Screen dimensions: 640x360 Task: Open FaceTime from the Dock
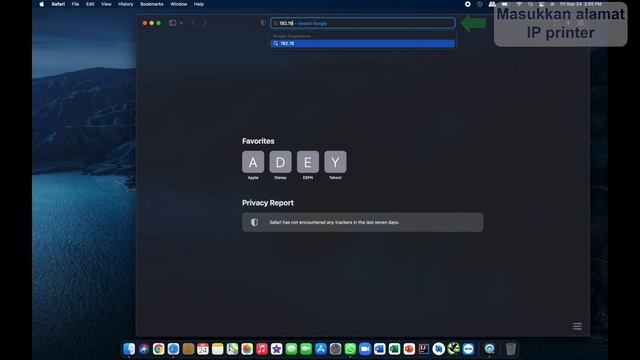click(306, 349)
